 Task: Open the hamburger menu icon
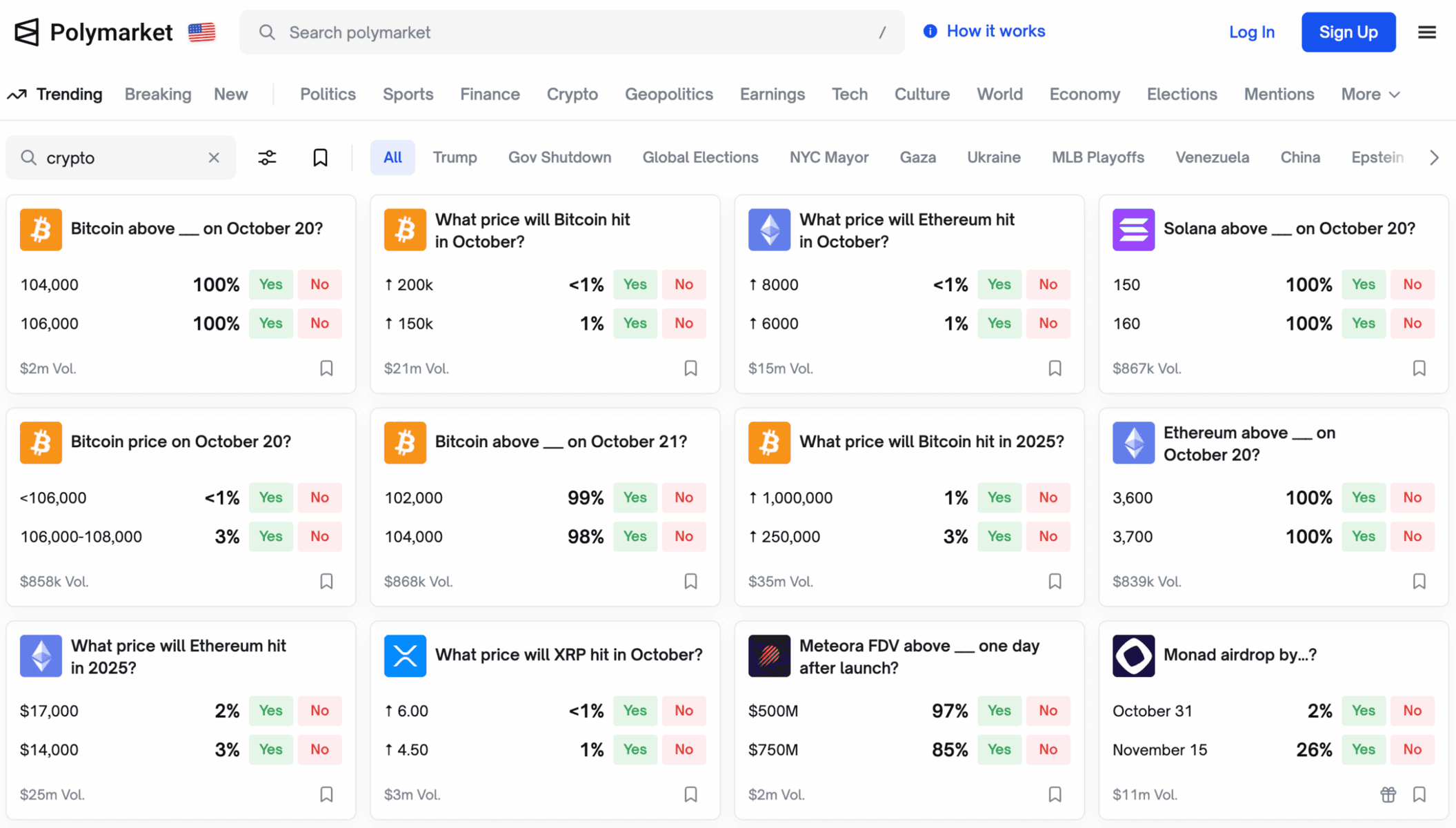(x=1427, y=32)
